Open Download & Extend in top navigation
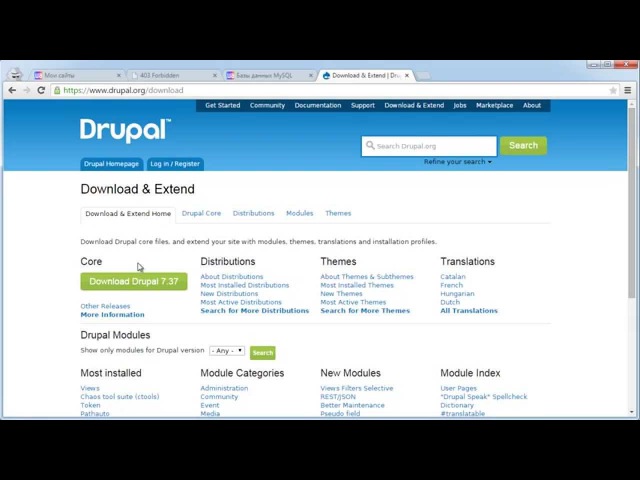The width and height of the screenshot is (640, 480). click(x=414, y=105)
